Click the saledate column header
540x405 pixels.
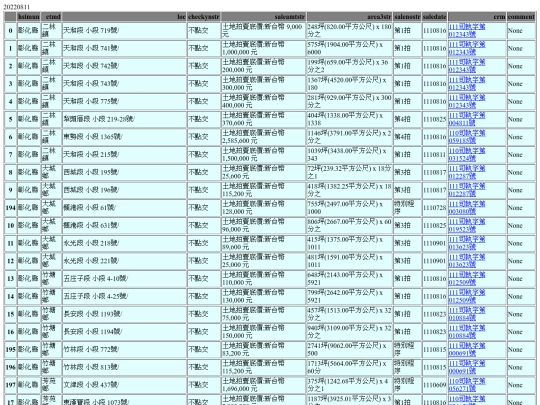pos(434,17)
